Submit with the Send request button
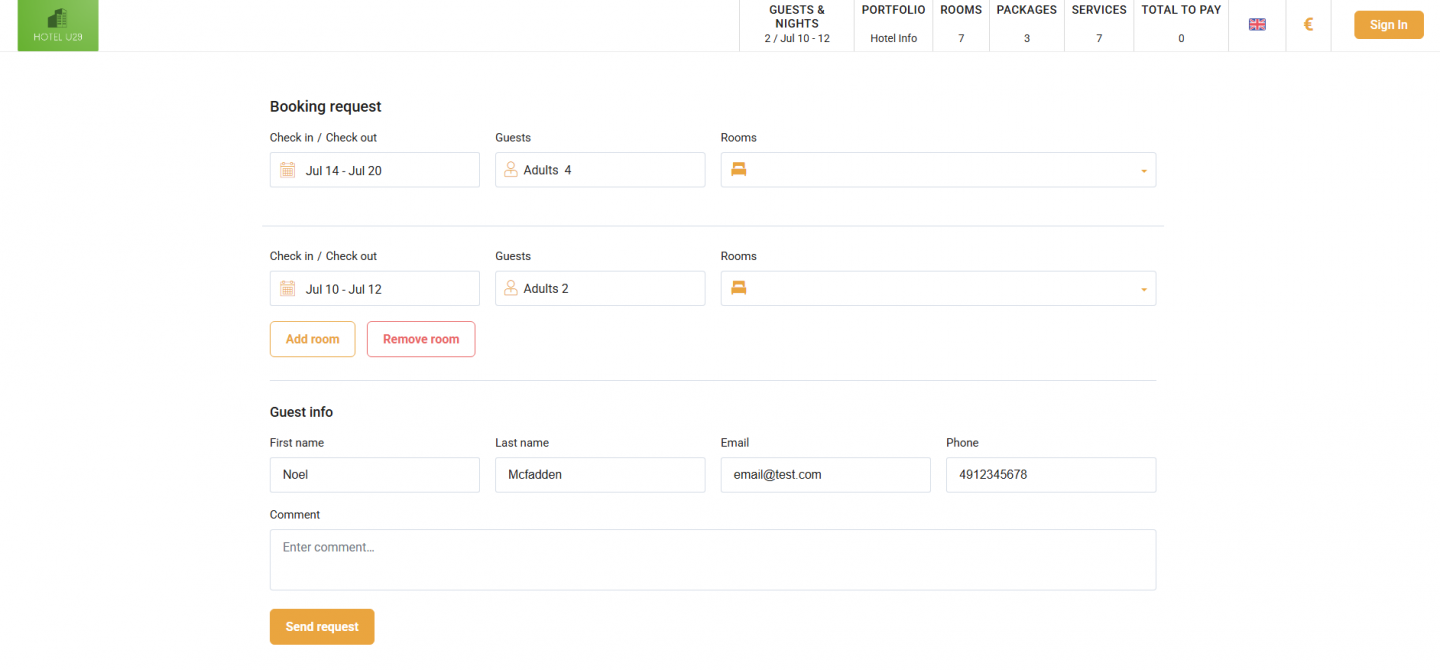 point(322,627)
